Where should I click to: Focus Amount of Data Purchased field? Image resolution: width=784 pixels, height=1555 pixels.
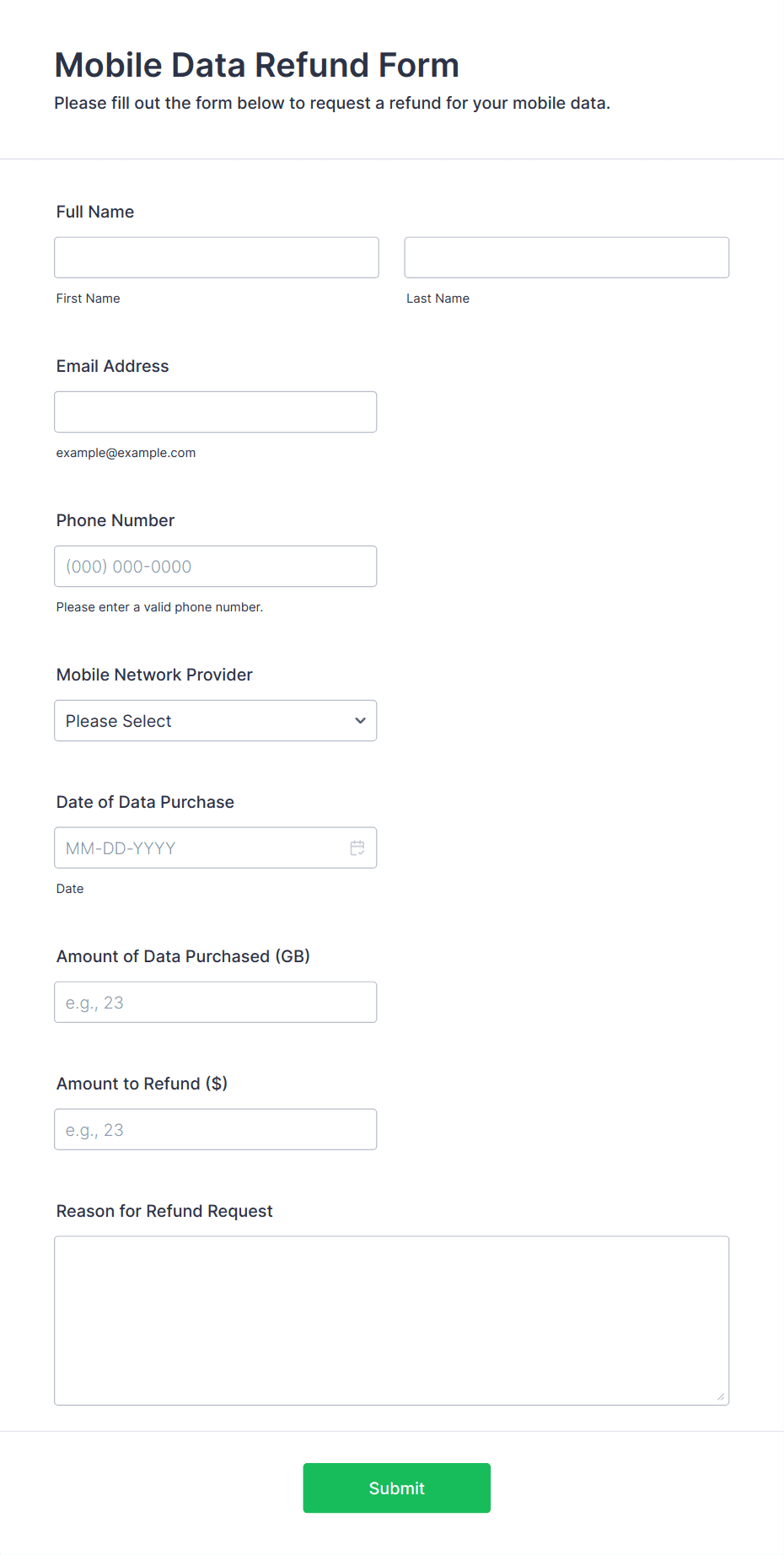click(x=216, y=1002)
